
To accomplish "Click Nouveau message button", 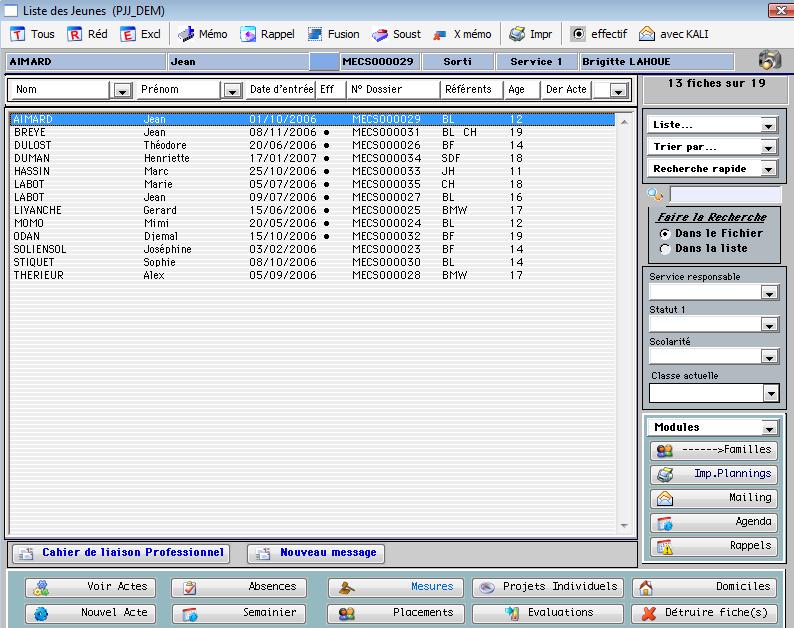I will tap(316, 553).
